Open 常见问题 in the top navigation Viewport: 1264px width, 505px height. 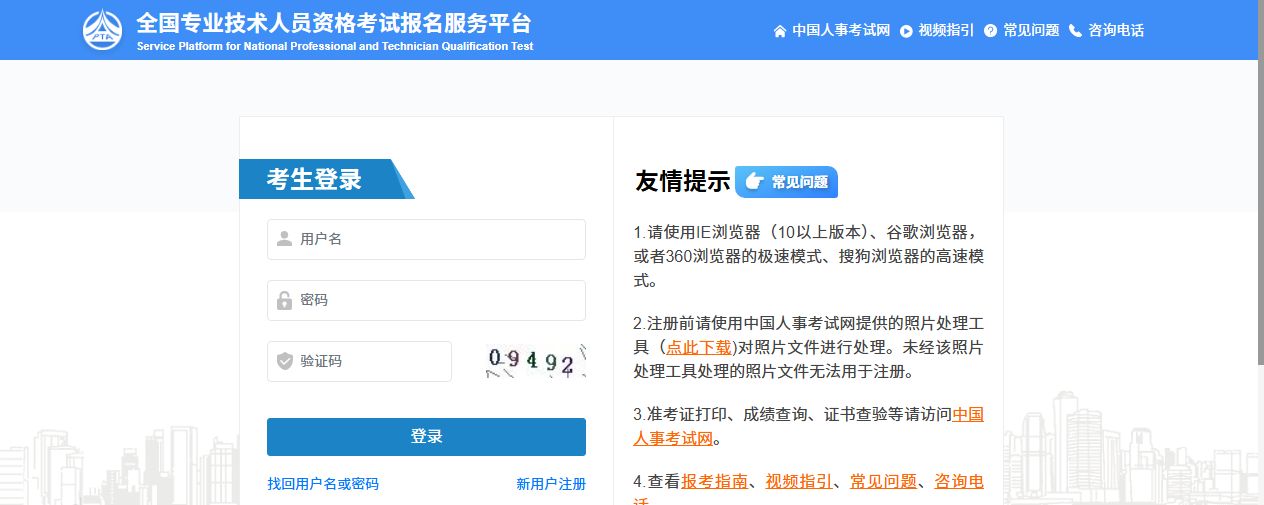click(1031, 31)
